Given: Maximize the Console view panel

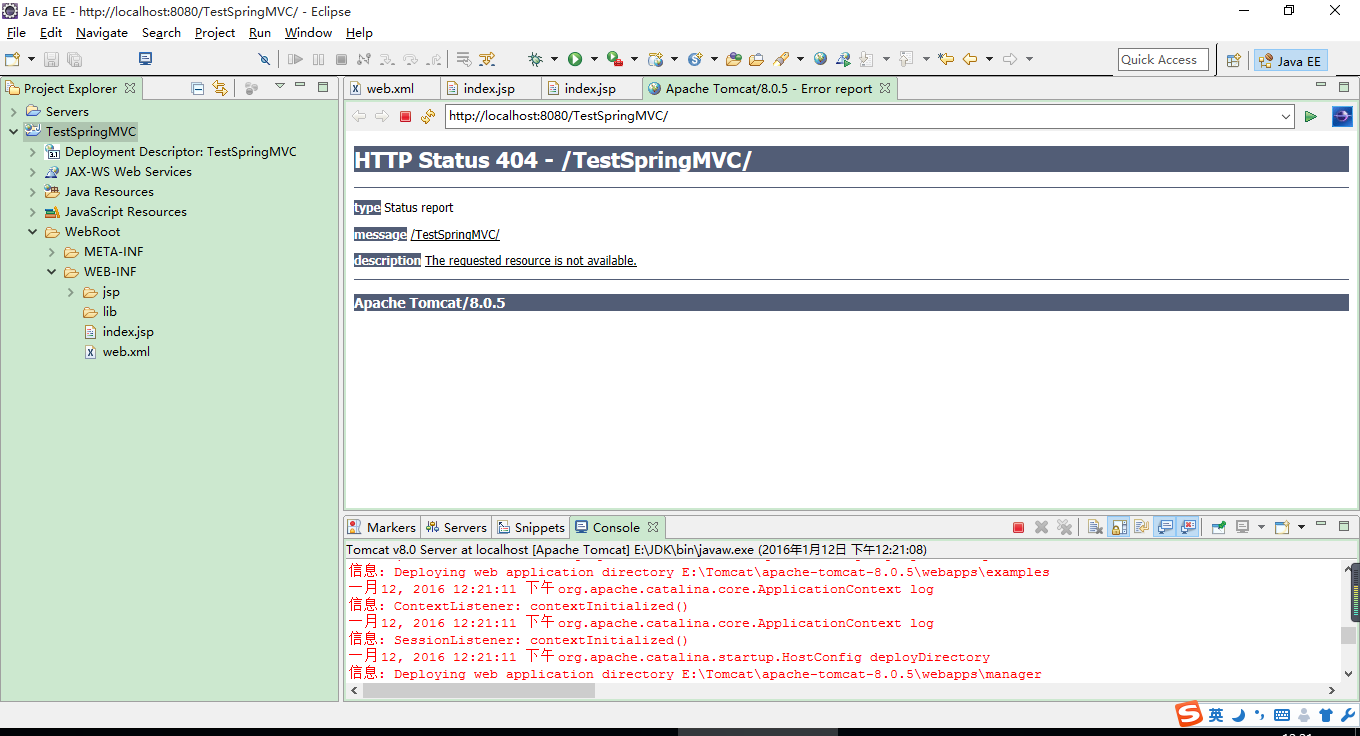Looking at the screenshot, I should (1343, 525).
